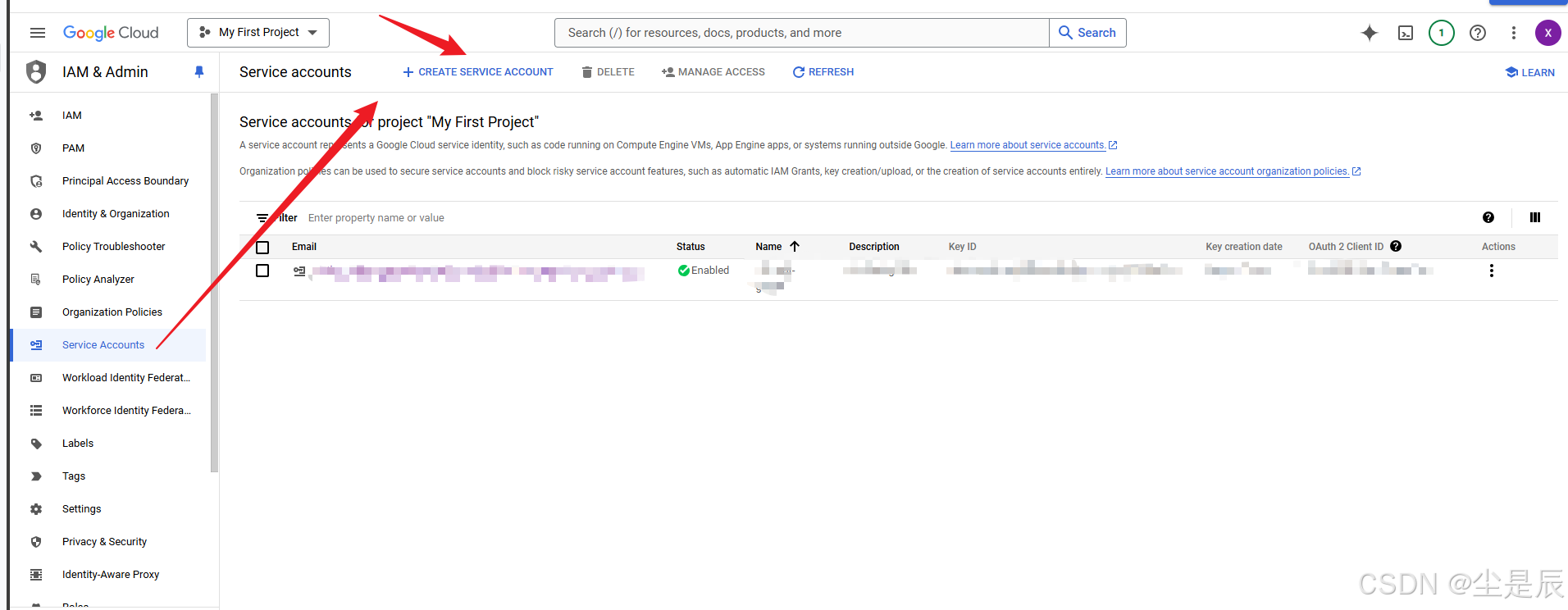Open Identity-Aware Proxy in the sidebar
The width and height of the screenshot is (1568, 610).
click(x=109, y=575)
